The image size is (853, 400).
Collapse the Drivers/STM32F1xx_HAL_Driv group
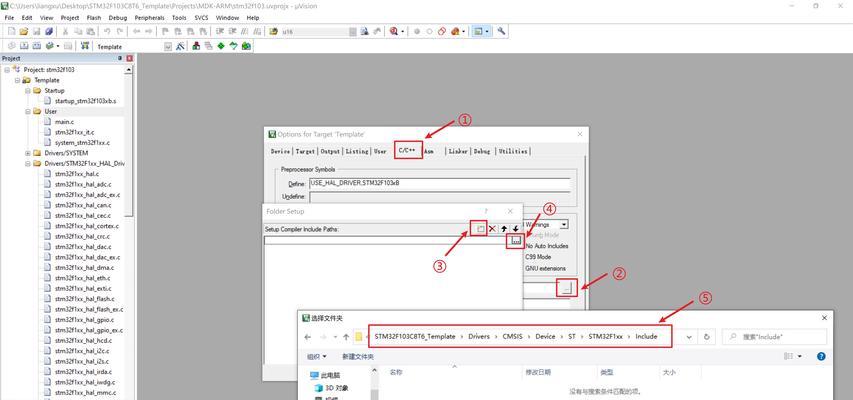(27, 163)
